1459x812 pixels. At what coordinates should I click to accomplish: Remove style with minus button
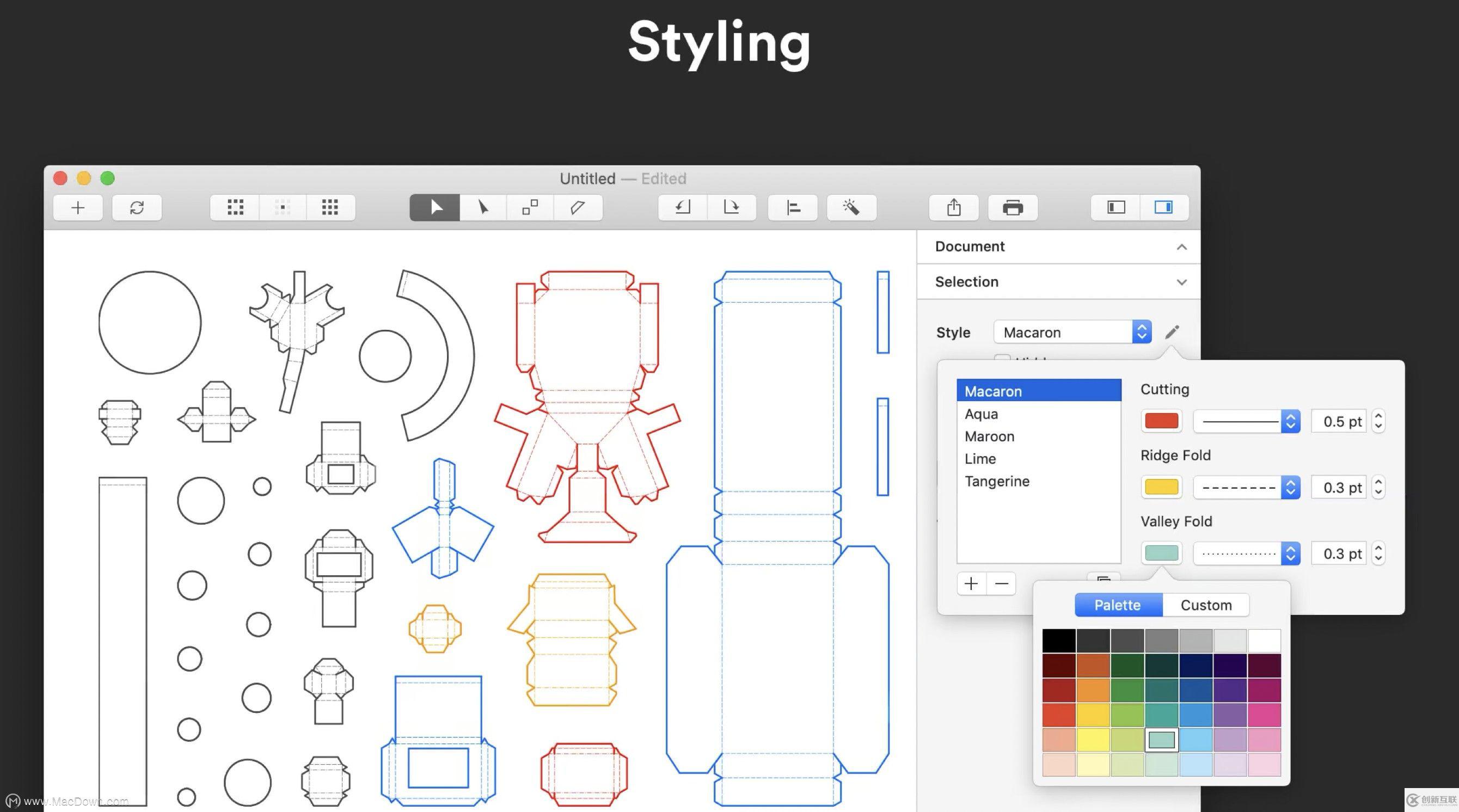click(1001, 584)
